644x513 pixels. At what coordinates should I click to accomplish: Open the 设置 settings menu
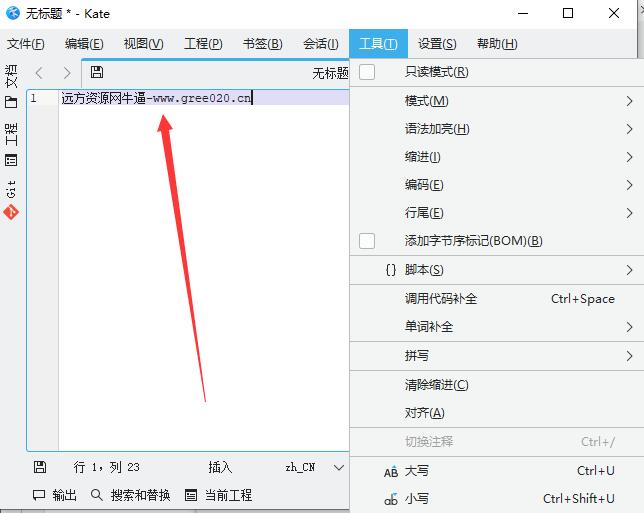point(437,44)
